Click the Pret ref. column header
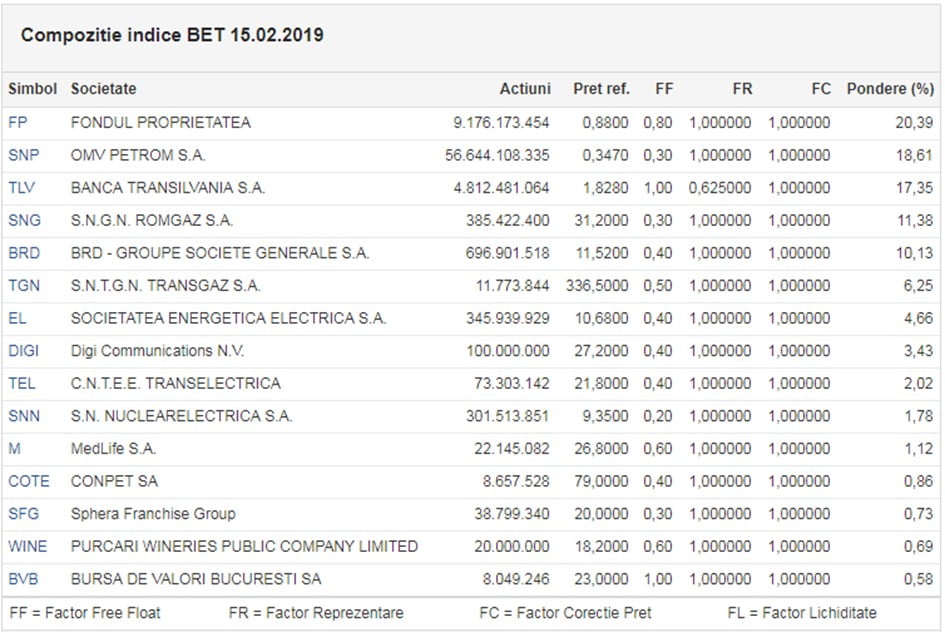Viewport: 945px width, 632px height. (x=601, y=89)
